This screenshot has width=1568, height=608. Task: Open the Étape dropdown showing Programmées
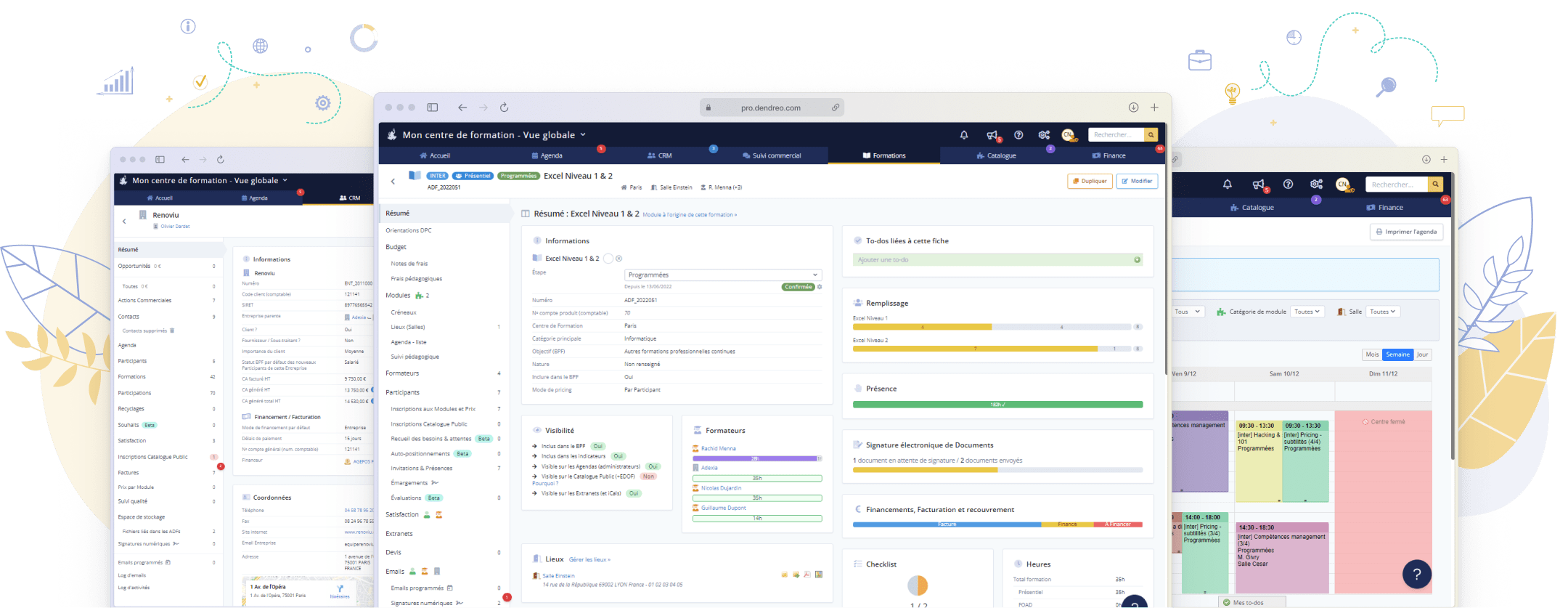click(x=722, y=275)
